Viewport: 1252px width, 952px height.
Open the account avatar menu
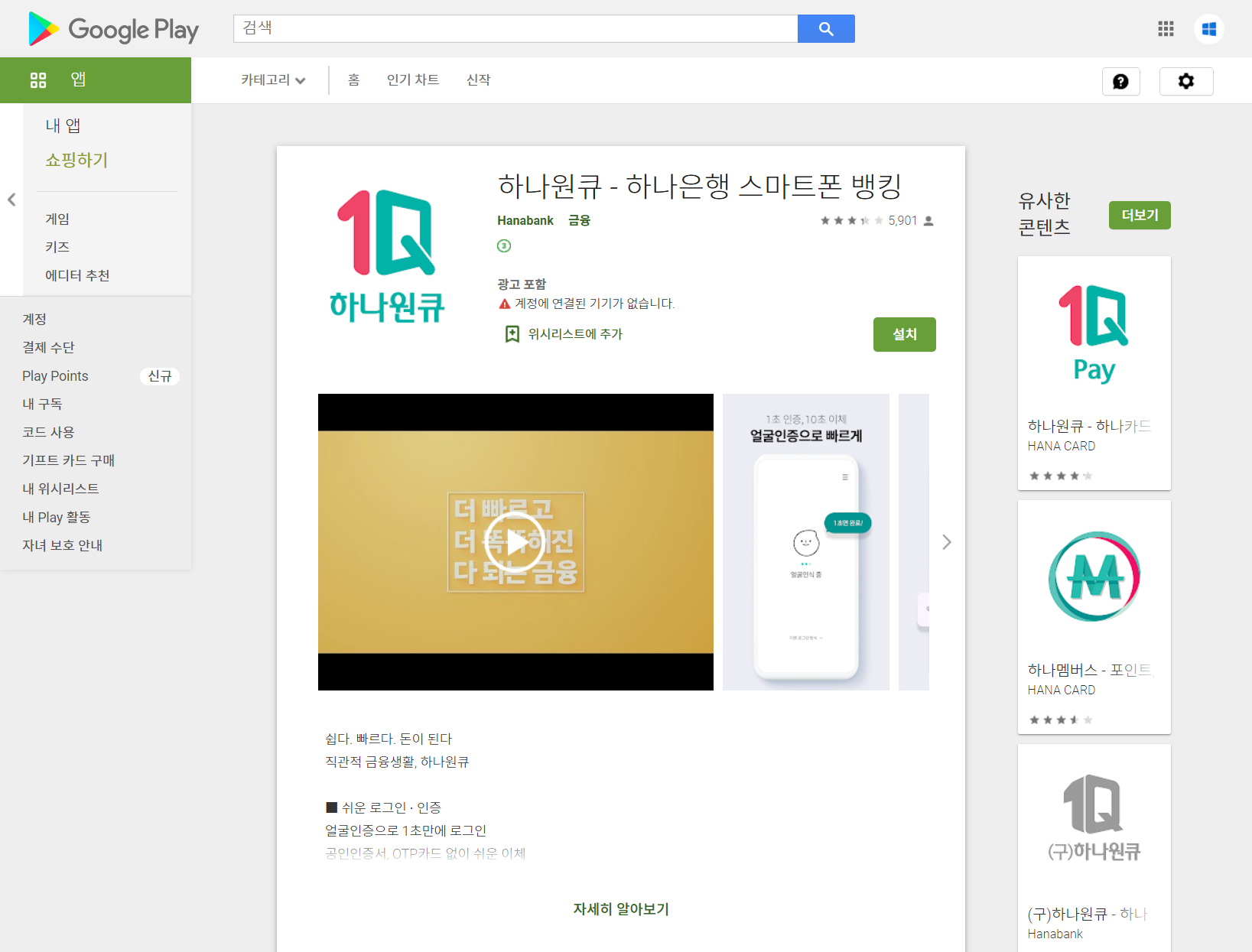(x=1209, y=29)
